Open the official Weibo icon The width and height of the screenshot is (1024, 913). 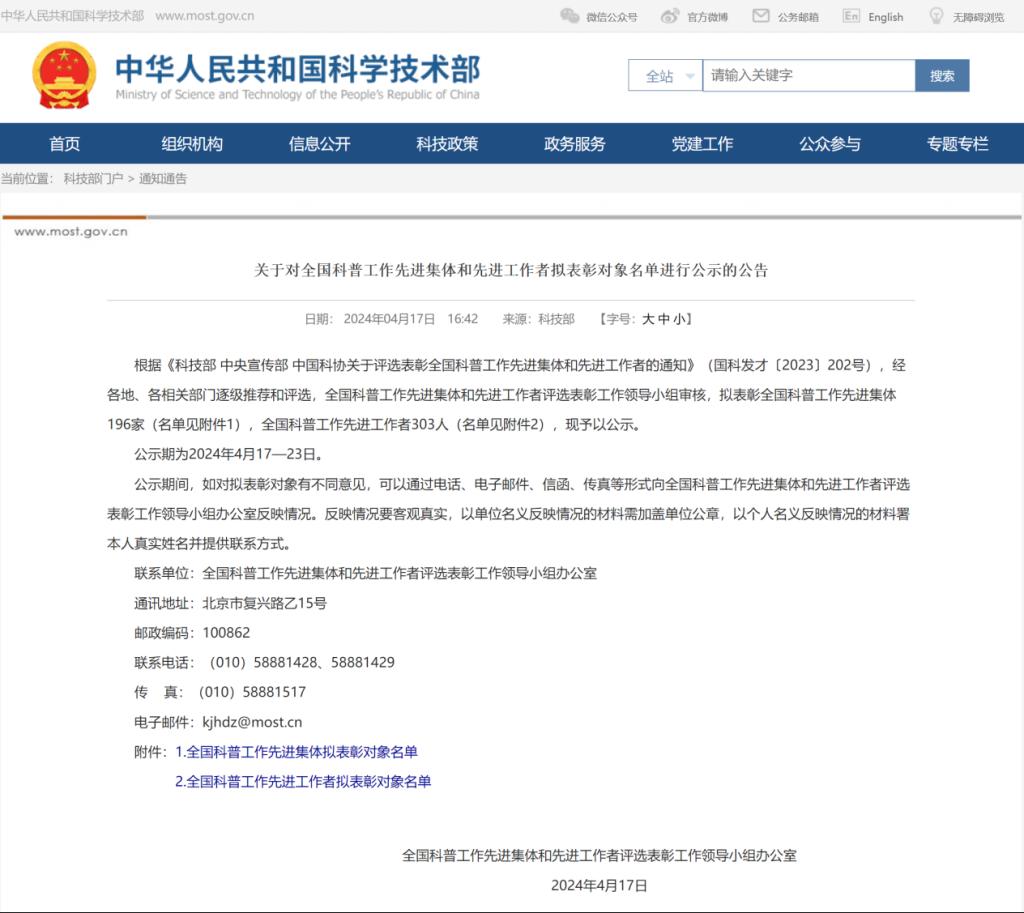click(x=670, y=16)
